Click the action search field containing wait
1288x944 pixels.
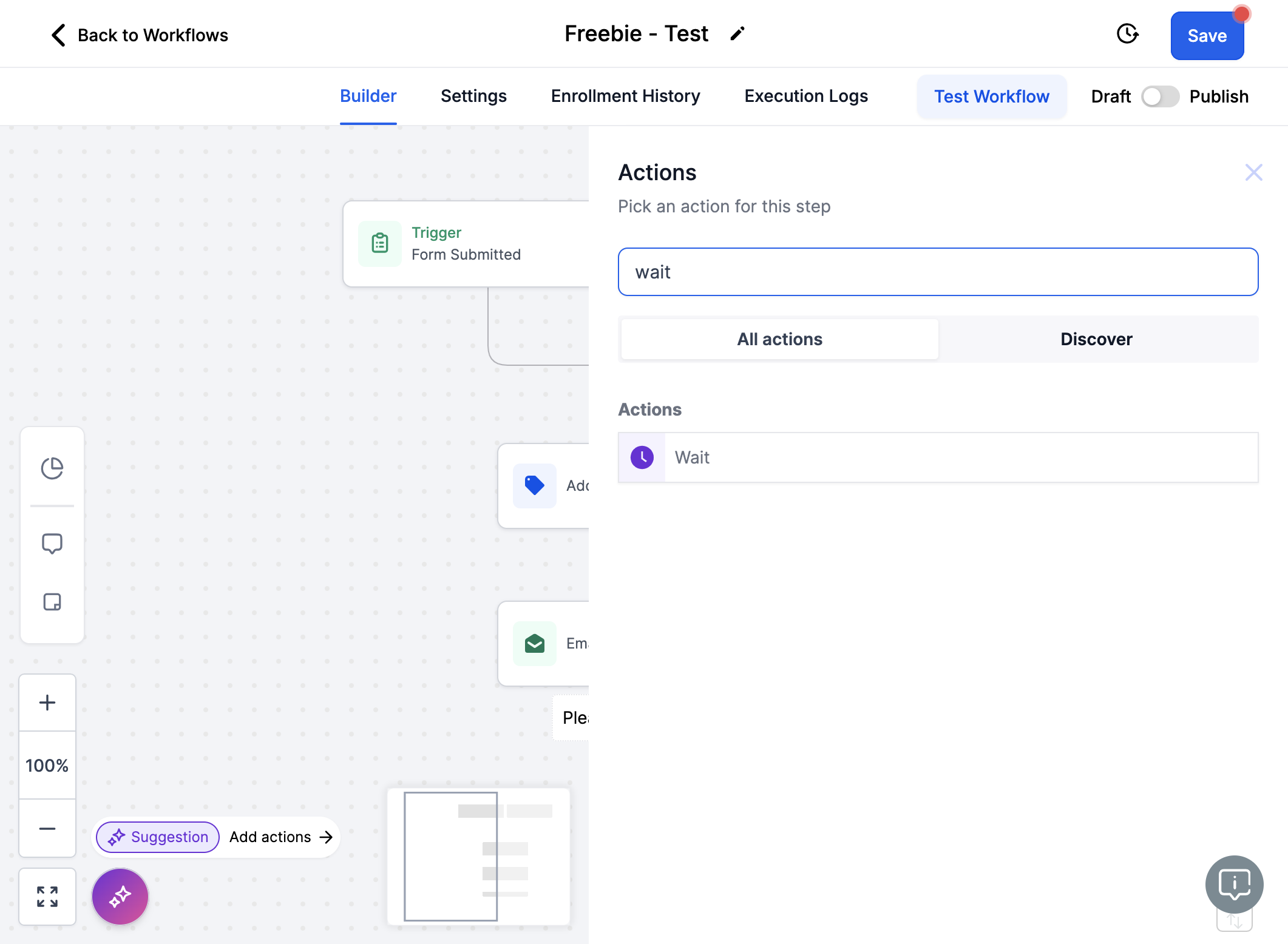tap(938, 272)
